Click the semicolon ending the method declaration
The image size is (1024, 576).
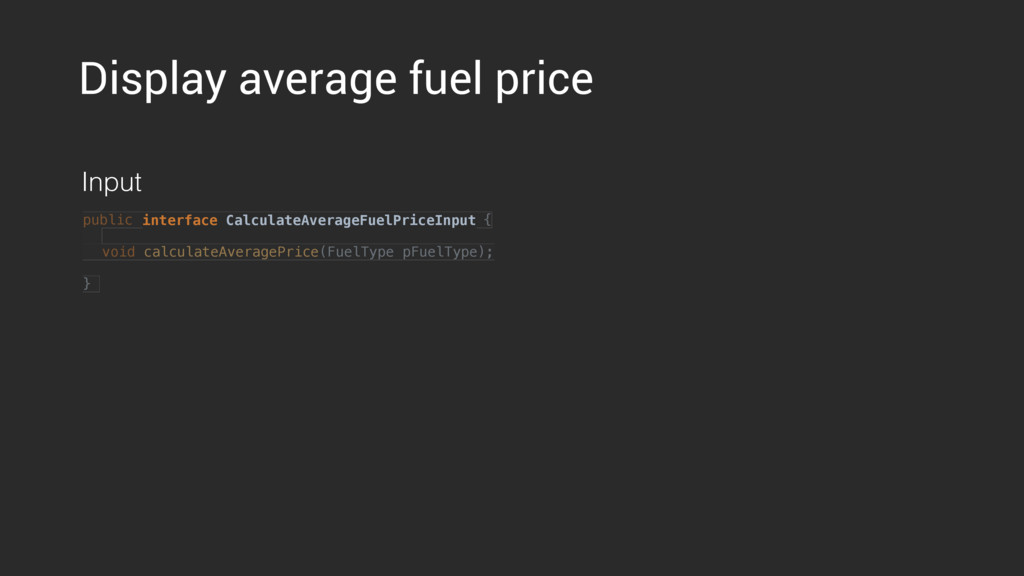click(x=490, y=253)
